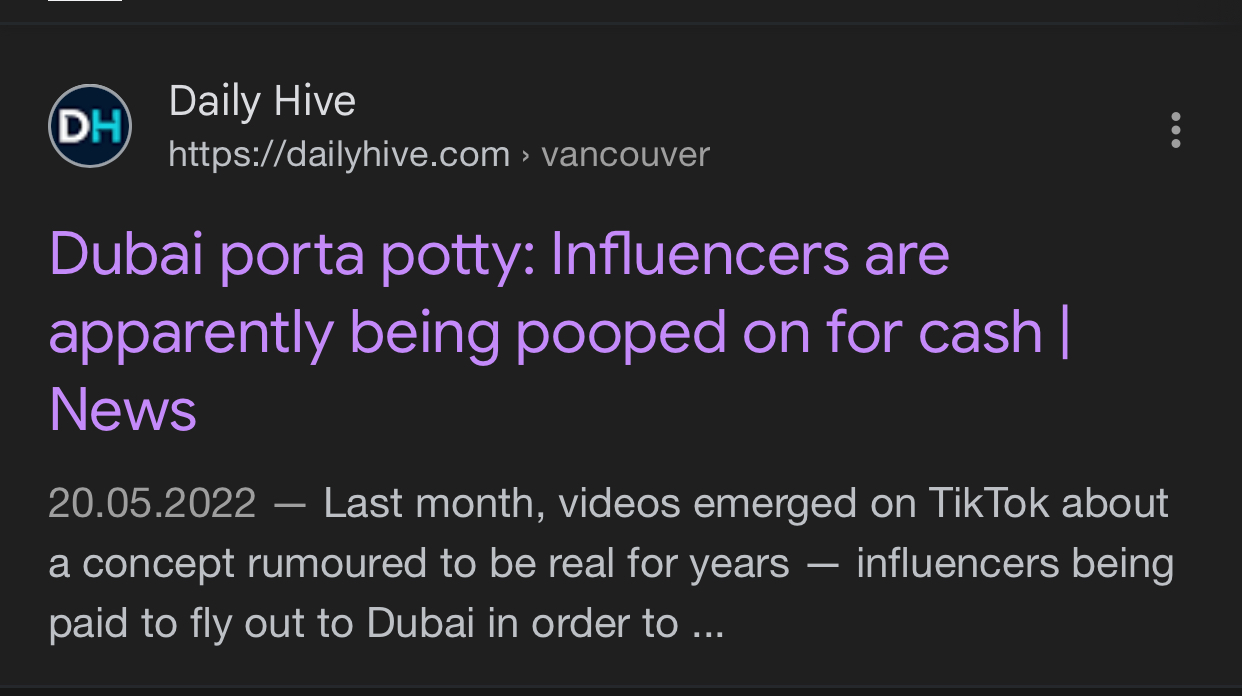Click the phrase "influencers being" in snippet
Viewport: 1242px width, 696px height.
coord(1014,563)
